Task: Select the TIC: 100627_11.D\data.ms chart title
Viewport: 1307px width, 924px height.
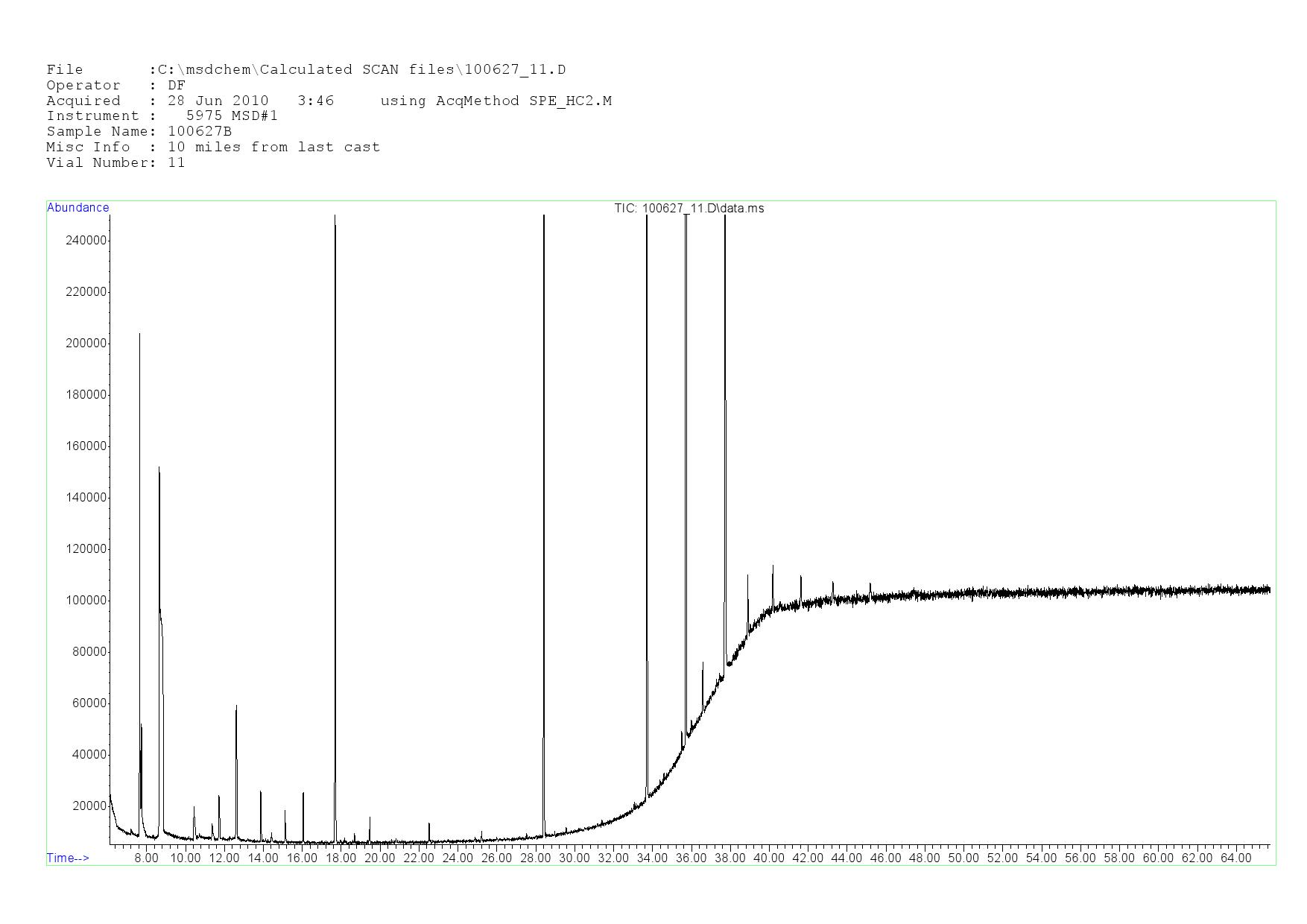Action: (x=689, y=209)
